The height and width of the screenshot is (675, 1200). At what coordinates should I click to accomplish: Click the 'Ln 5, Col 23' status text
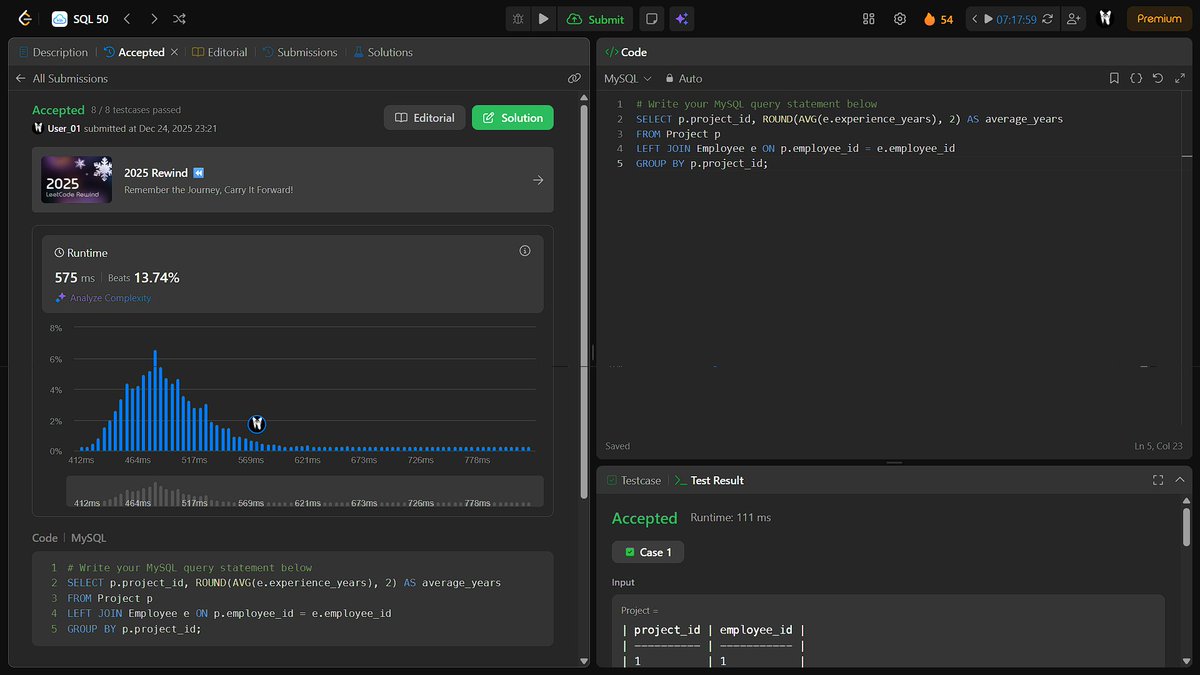[1159, 446]
